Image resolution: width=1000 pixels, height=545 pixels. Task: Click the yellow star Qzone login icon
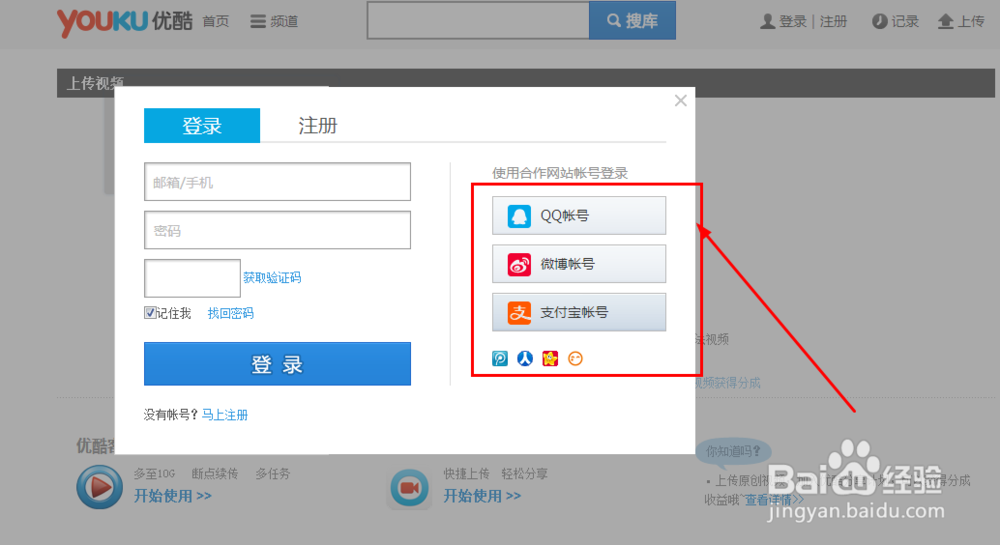550,359
